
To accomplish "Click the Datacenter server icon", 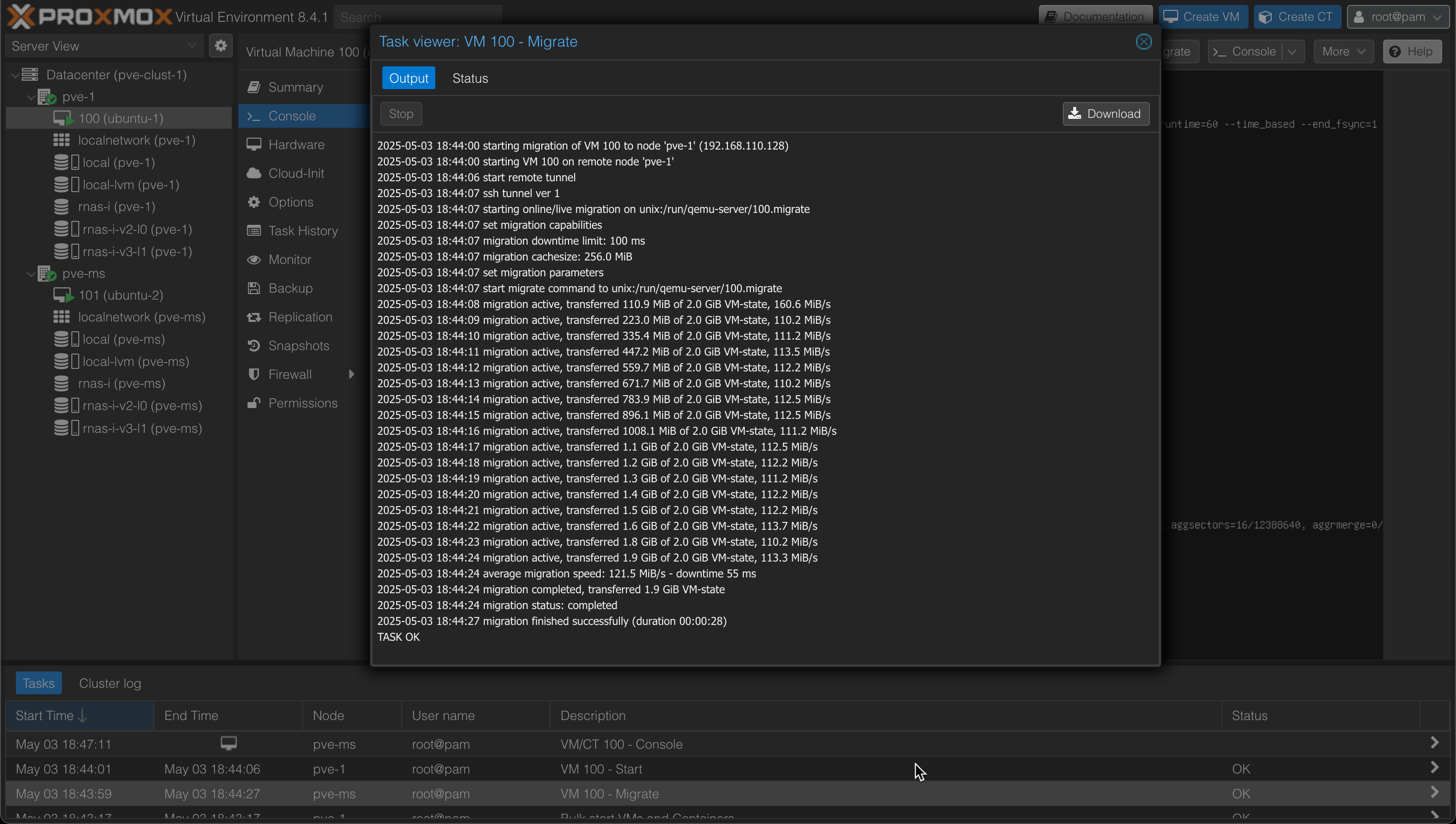I will (30, 75).
